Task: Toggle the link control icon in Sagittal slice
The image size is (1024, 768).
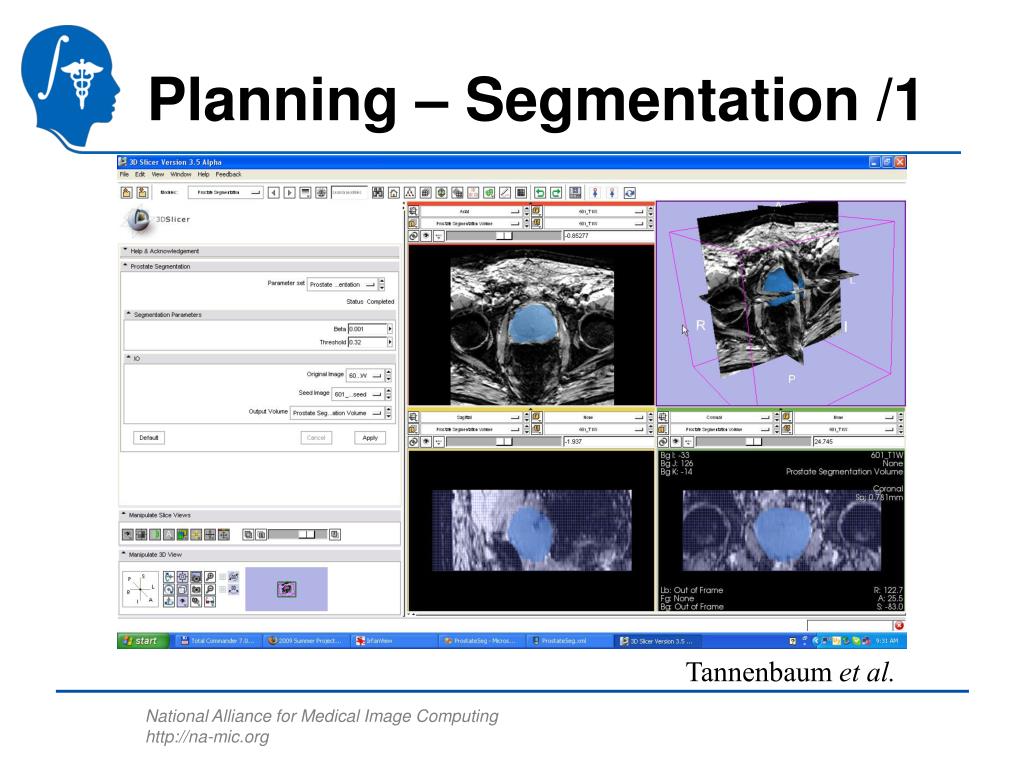Action: (413, 442)
